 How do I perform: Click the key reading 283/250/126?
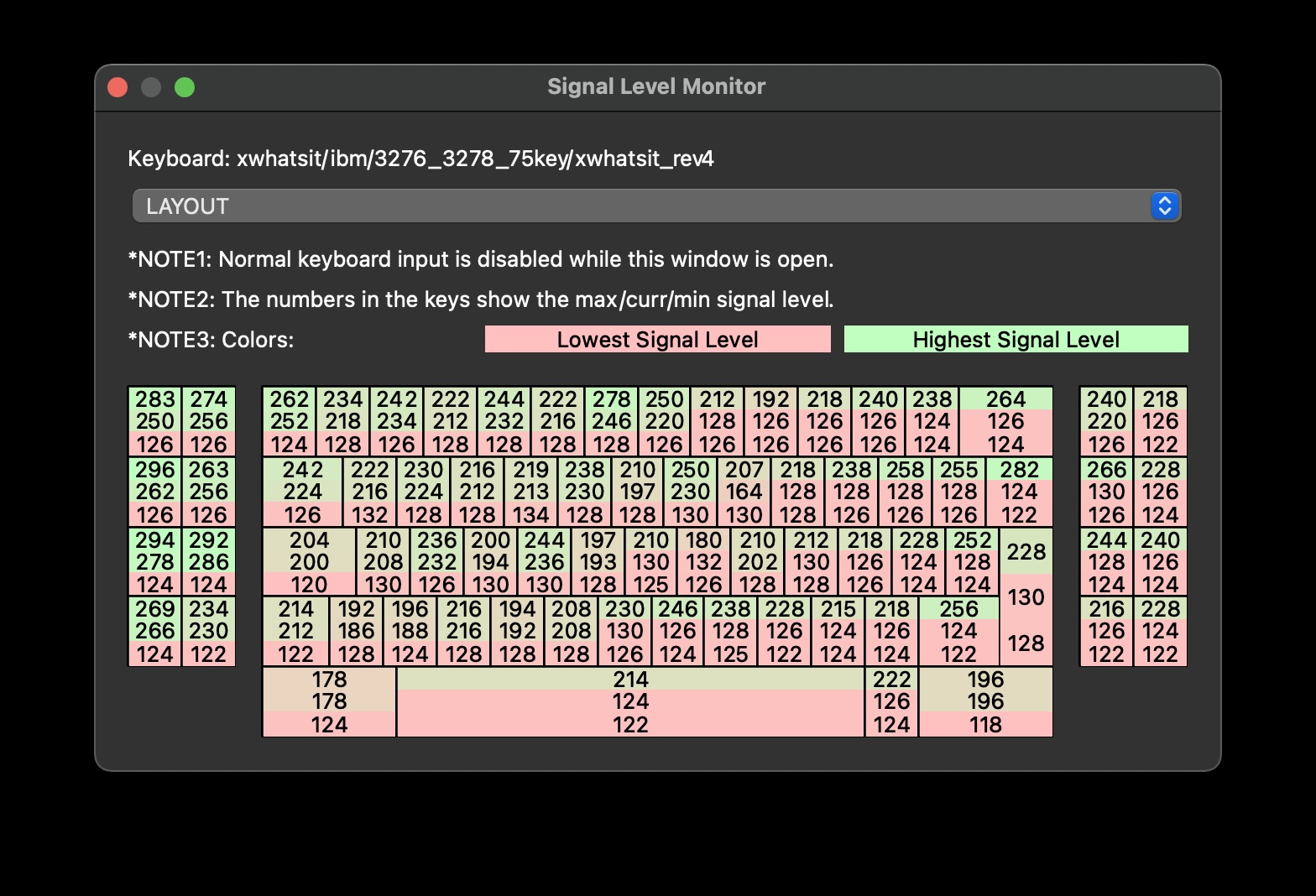[x=155, y=421]
